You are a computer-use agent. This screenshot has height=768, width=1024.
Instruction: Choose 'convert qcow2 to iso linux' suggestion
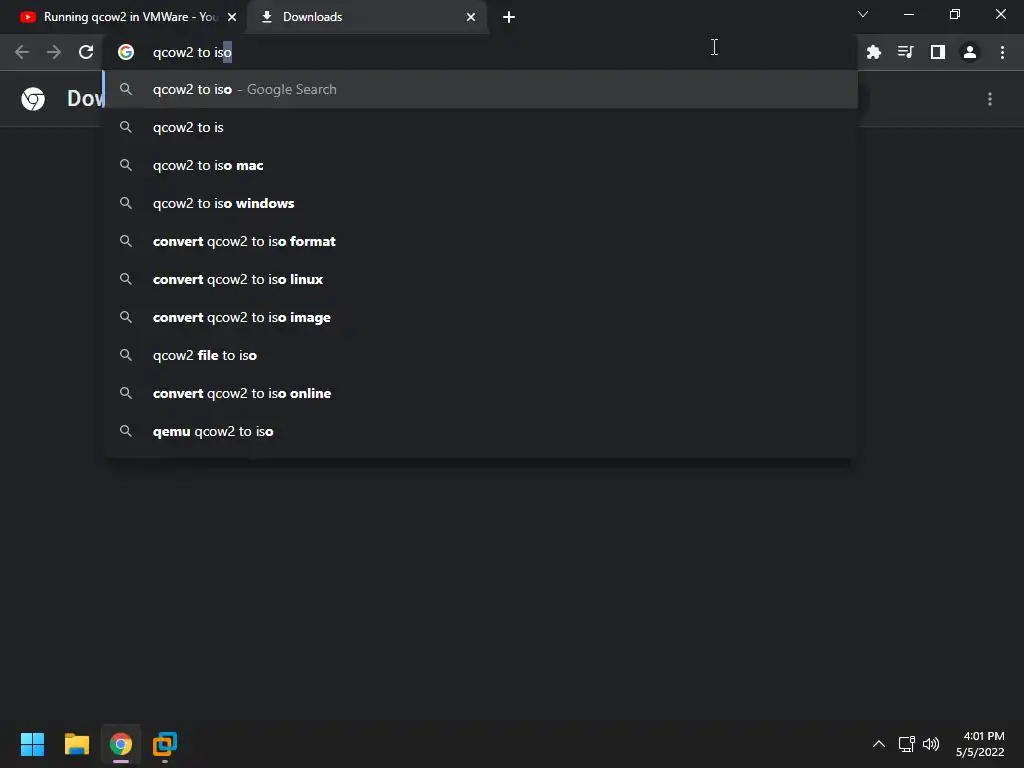(481, 279)
